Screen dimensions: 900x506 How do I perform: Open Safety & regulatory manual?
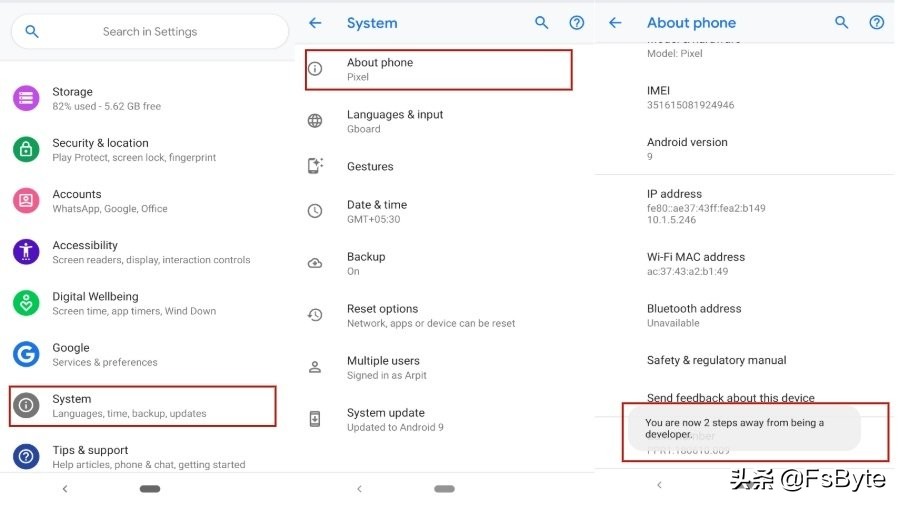tap(716, 360)
